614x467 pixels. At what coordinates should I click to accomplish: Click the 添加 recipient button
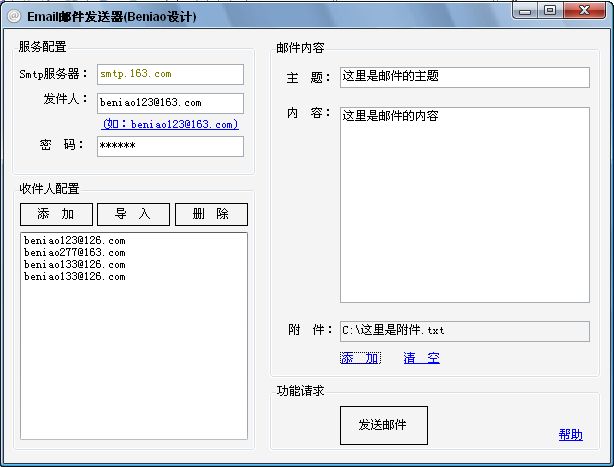click(56, 214)
